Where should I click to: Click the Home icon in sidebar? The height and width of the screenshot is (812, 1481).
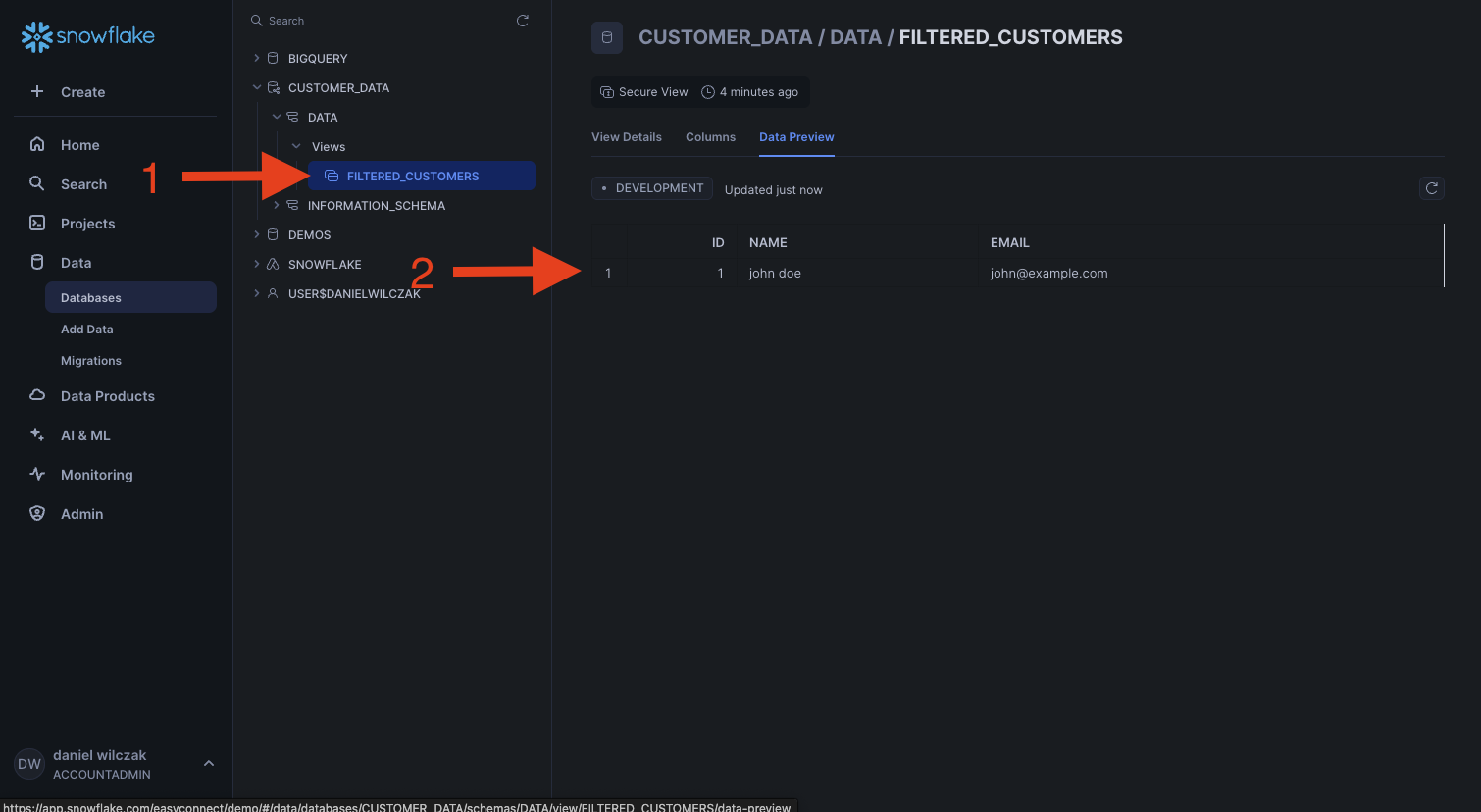[37, 144]
